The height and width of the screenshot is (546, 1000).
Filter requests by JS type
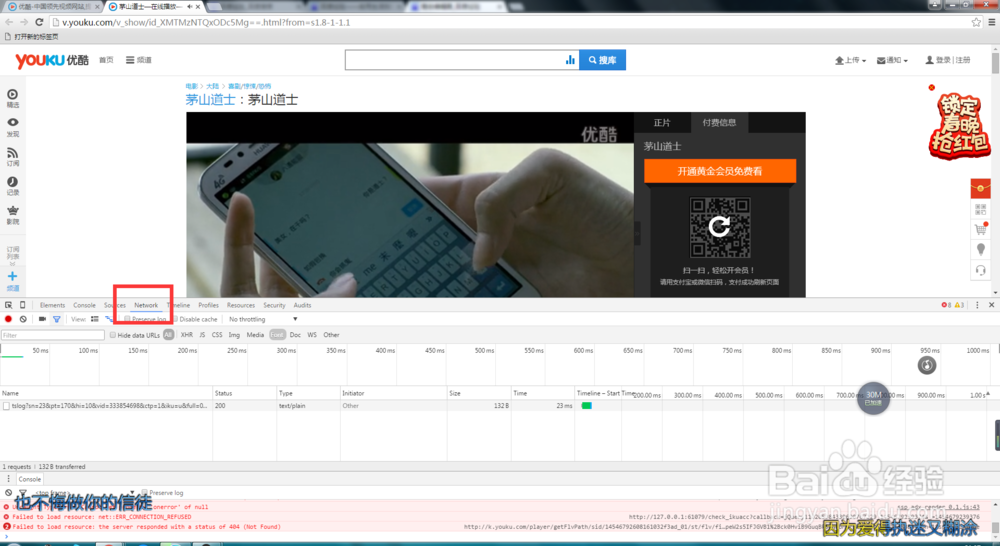pyautogui.click(x=202, y=335)
